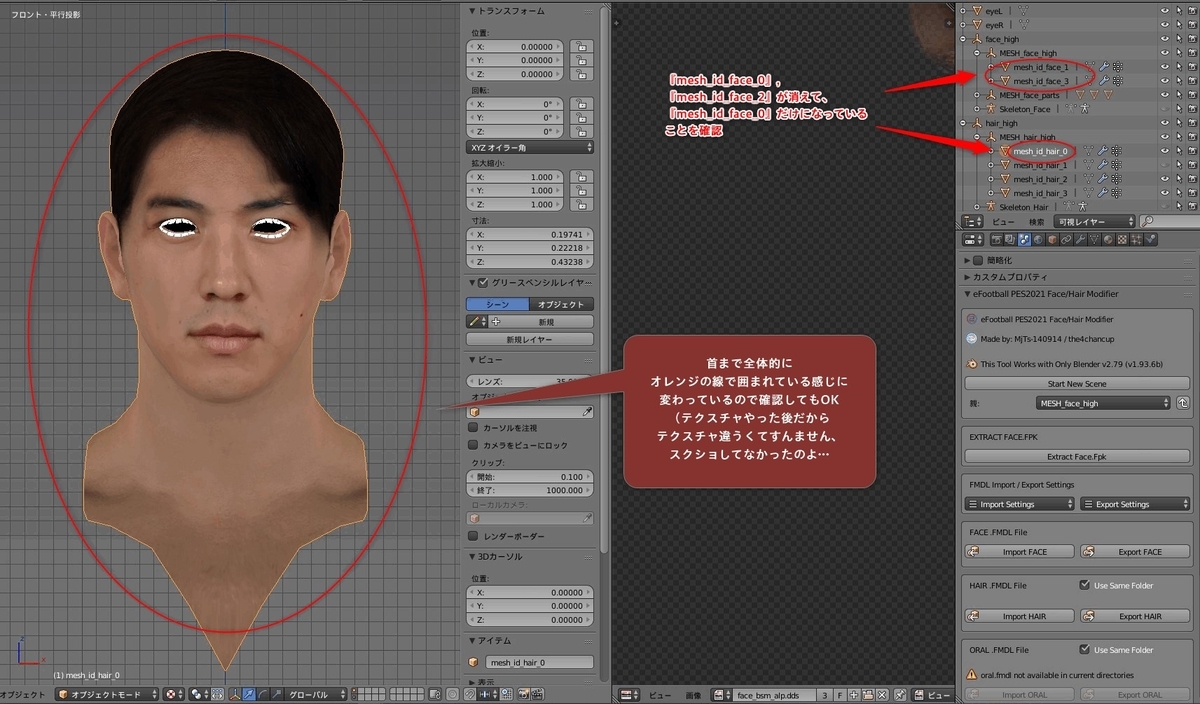
Task: Lock the rotation Z transform field
Action: (x=580, y=132)
